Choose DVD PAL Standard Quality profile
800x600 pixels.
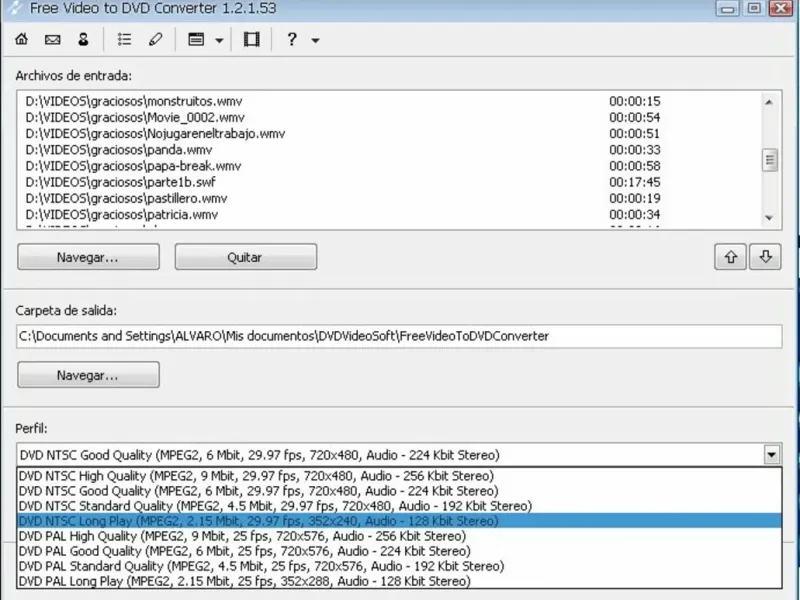coord(399,566)
